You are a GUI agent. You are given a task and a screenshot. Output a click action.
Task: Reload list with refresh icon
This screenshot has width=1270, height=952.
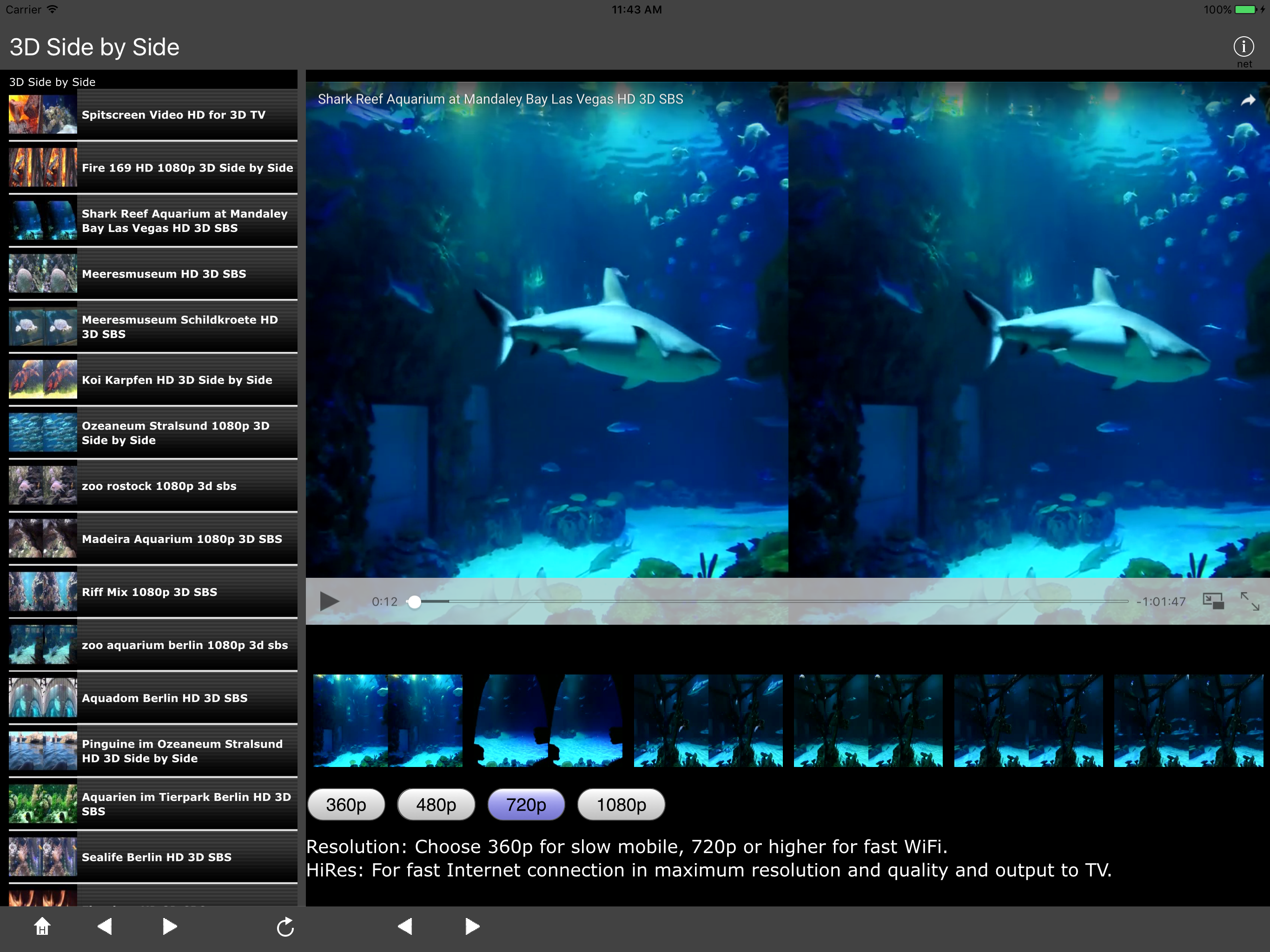[285, 927]
